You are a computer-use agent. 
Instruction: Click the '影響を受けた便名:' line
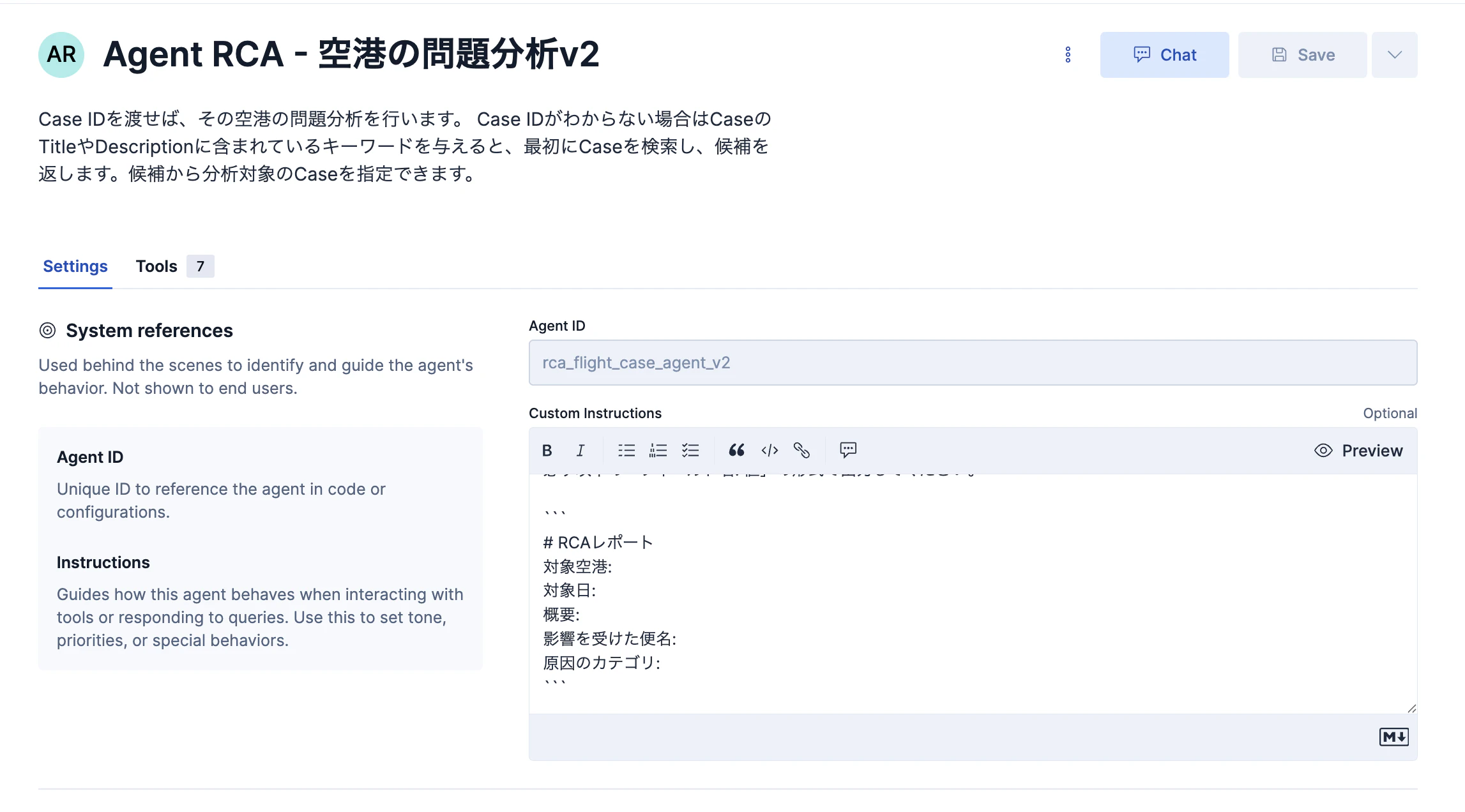click(609, 638)
